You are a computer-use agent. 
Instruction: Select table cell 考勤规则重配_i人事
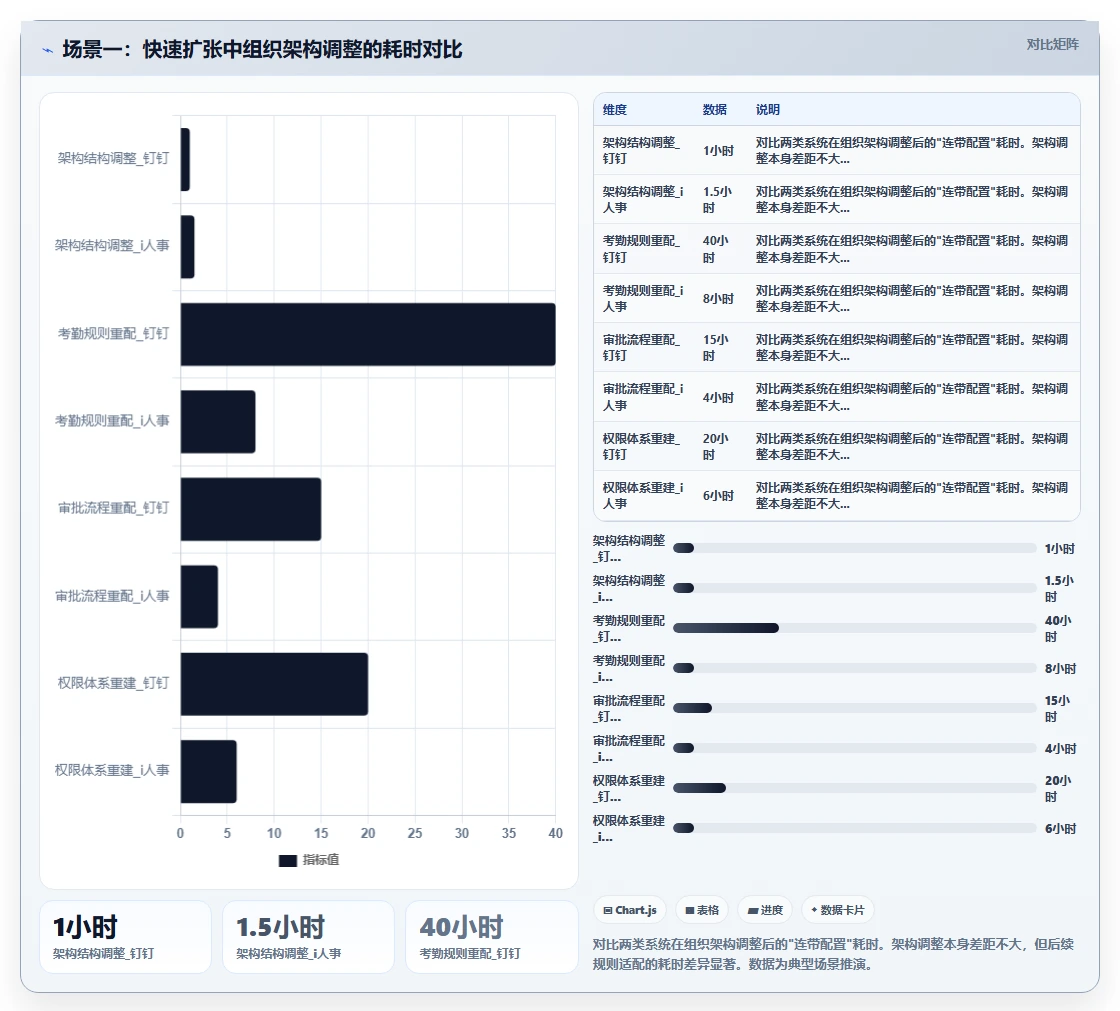coord(643,299)
